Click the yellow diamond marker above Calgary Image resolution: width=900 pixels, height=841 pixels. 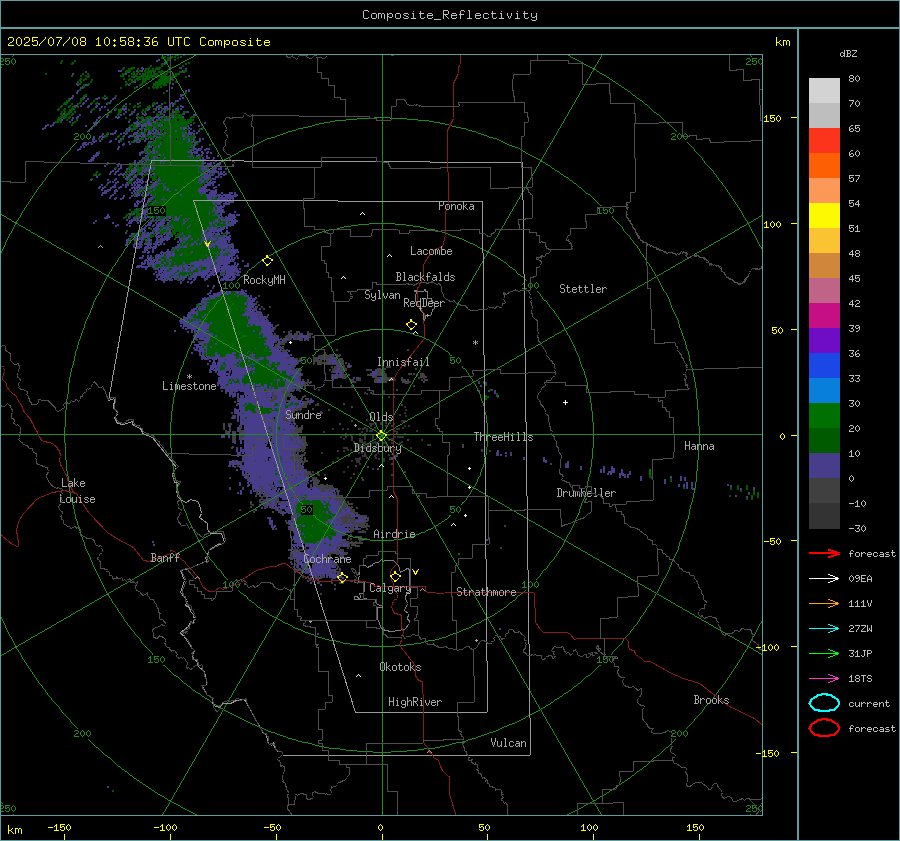point(395,576)
